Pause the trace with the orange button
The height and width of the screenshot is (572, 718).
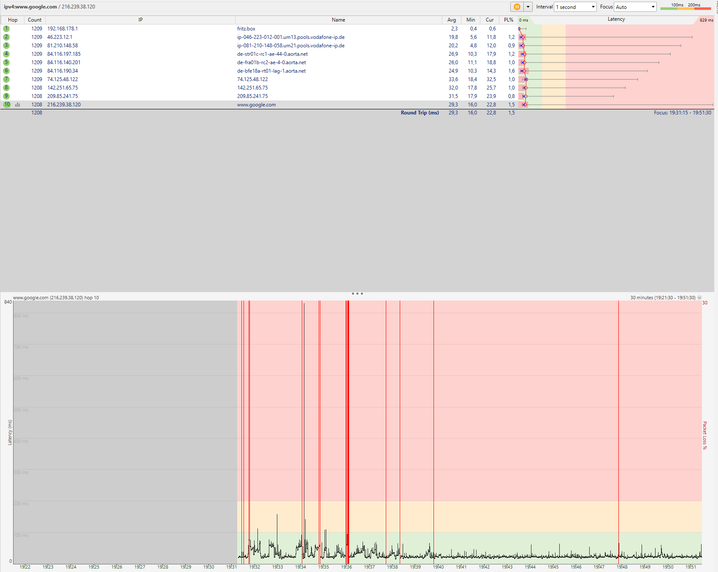517,7
